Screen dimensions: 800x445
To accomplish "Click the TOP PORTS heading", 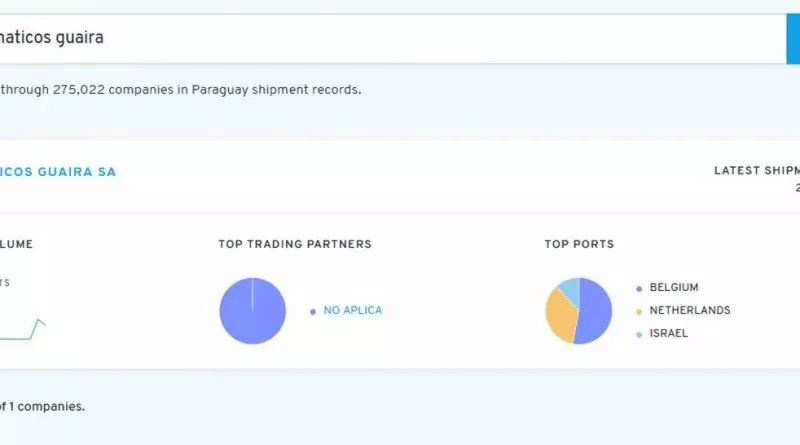I will (579, 244).
